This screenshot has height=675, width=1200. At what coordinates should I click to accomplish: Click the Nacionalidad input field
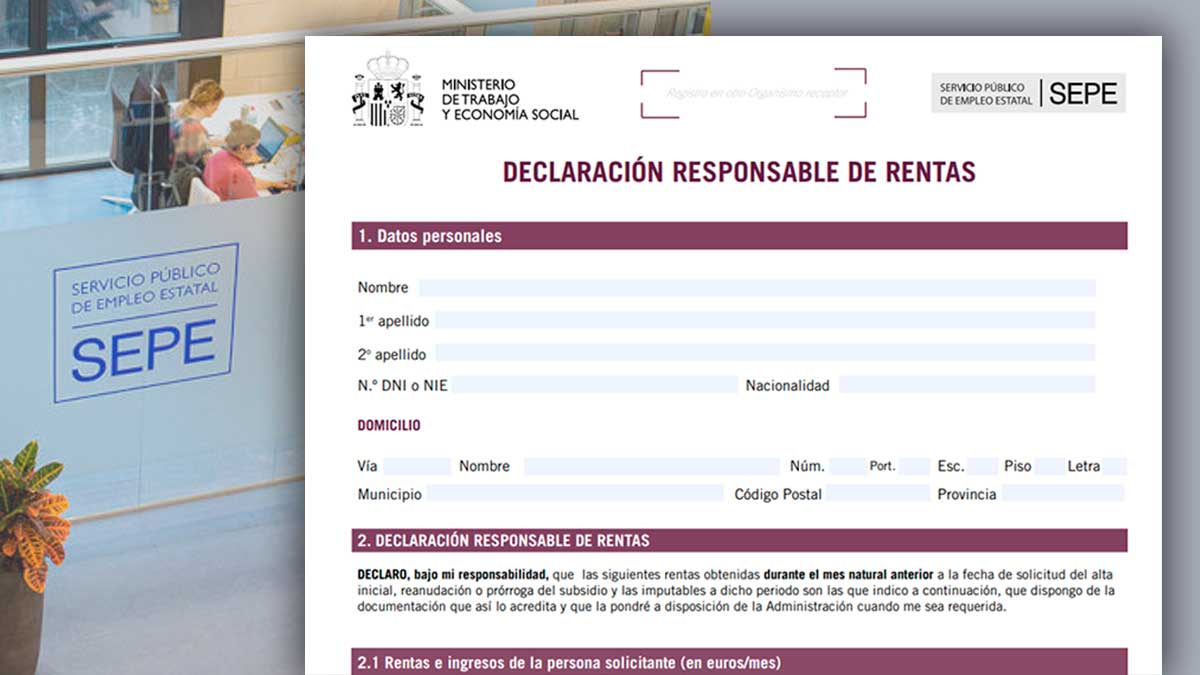point(966,385)
